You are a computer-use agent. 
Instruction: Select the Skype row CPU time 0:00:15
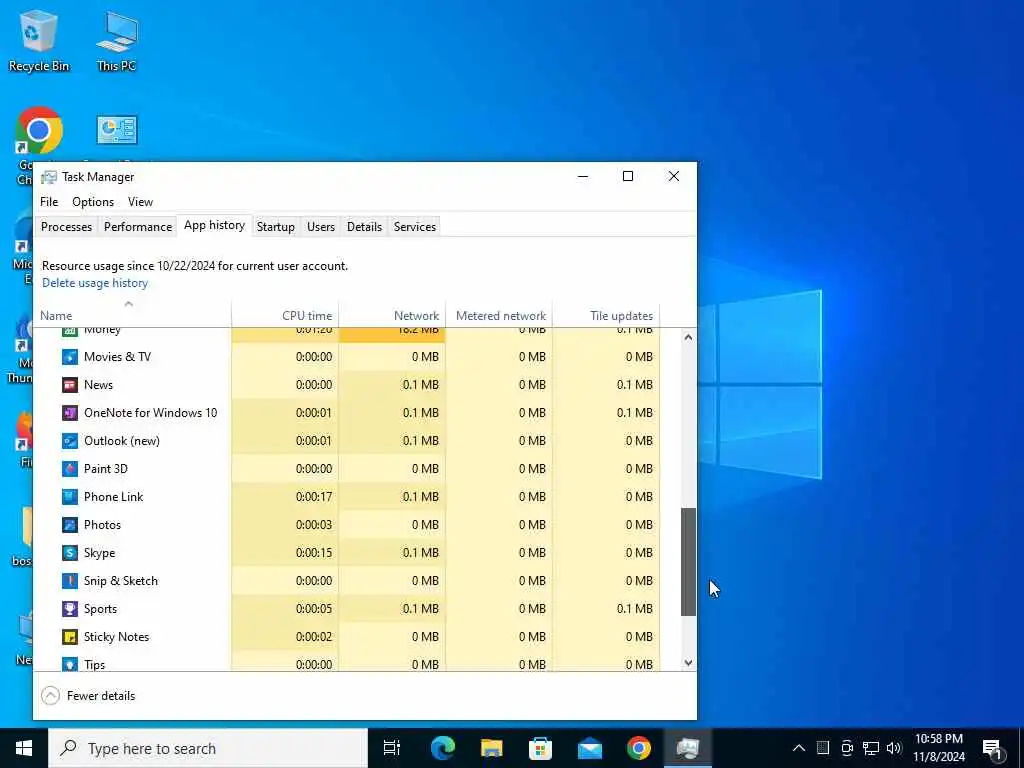[314, 553]
